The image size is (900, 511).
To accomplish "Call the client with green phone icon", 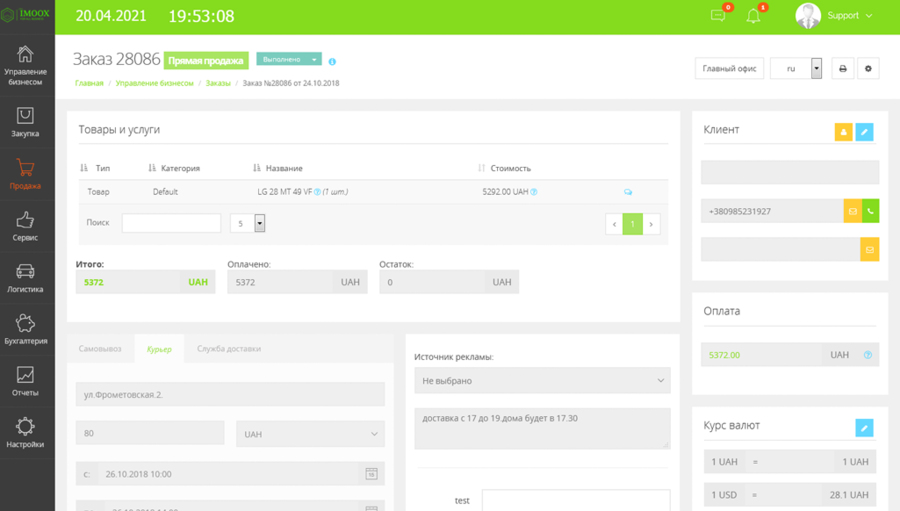I will 870,211.
